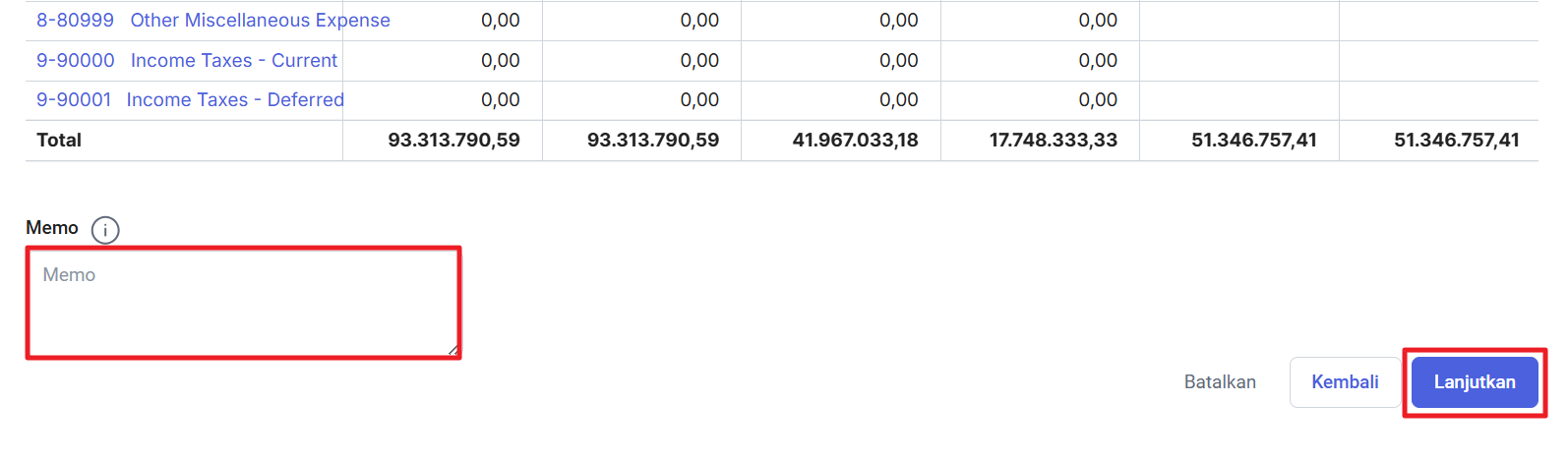Cancel using the Batalkan link
This screenshot has height=461, width=1568.
[x=1220, y=382]
